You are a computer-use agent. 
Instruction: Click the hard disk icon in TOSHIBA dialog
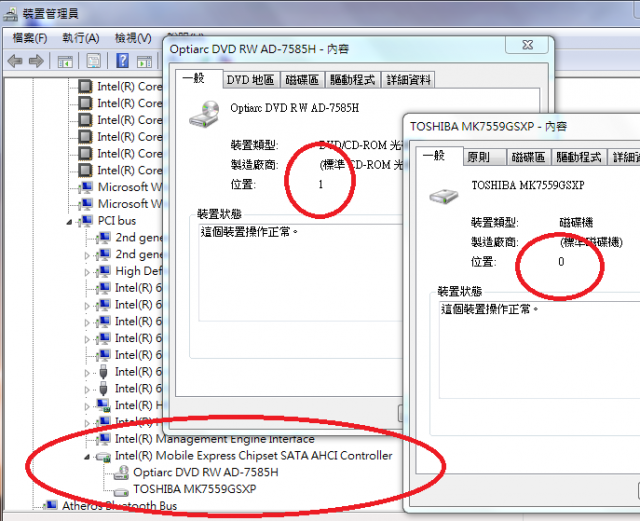(444, 196)
